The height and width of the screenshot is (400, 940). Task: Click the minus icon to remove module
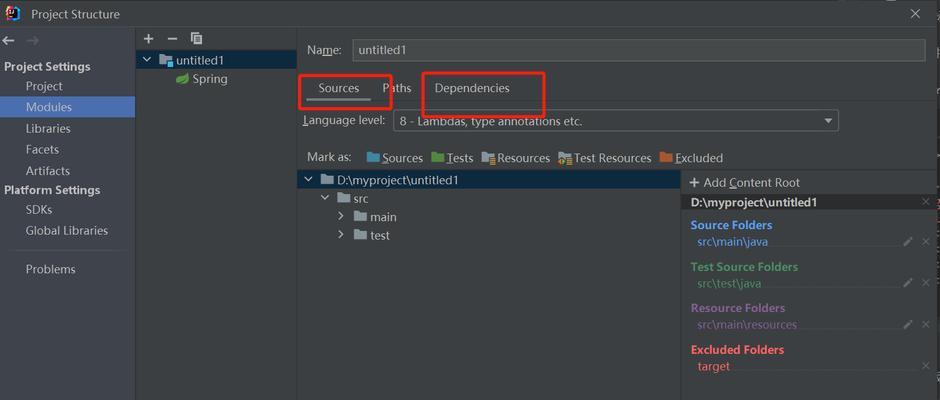(172, 38)
